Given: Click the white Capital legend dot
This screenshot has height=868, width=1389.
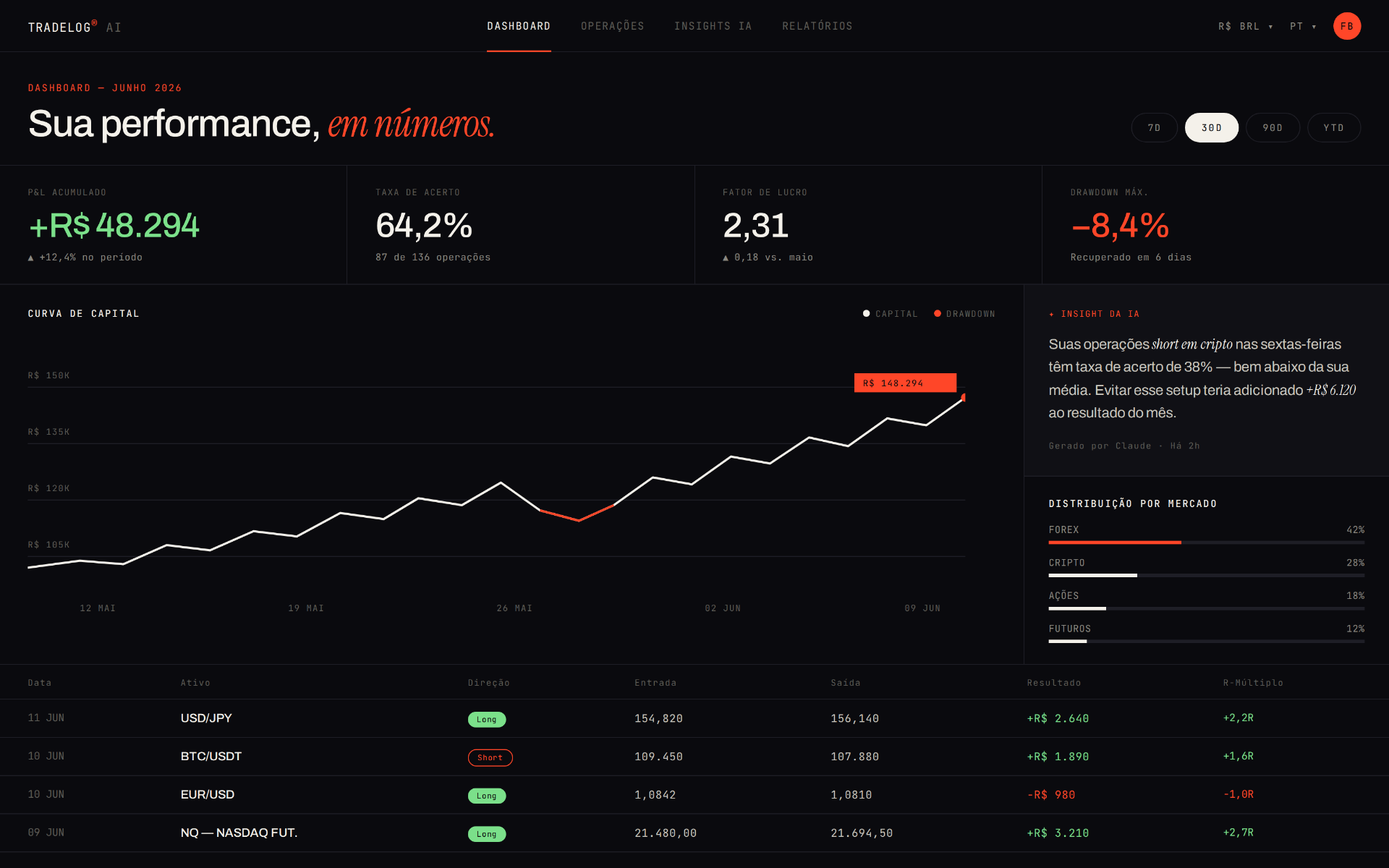Looking at the screenshot, I should tap(866, 314).
